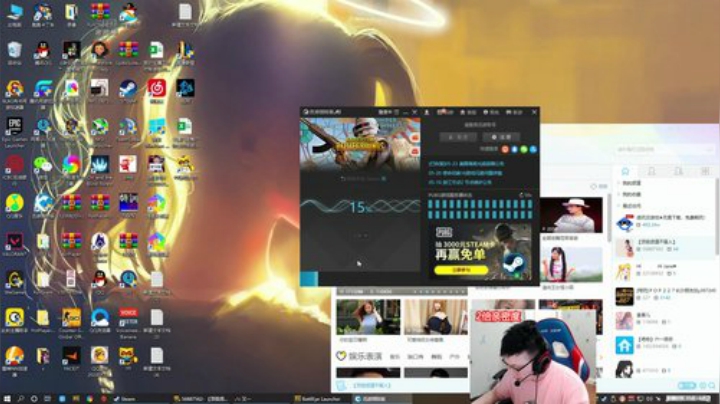Open the Epic Games Launcher desktop icon
The image size is (720, 404).
[15, 132]
